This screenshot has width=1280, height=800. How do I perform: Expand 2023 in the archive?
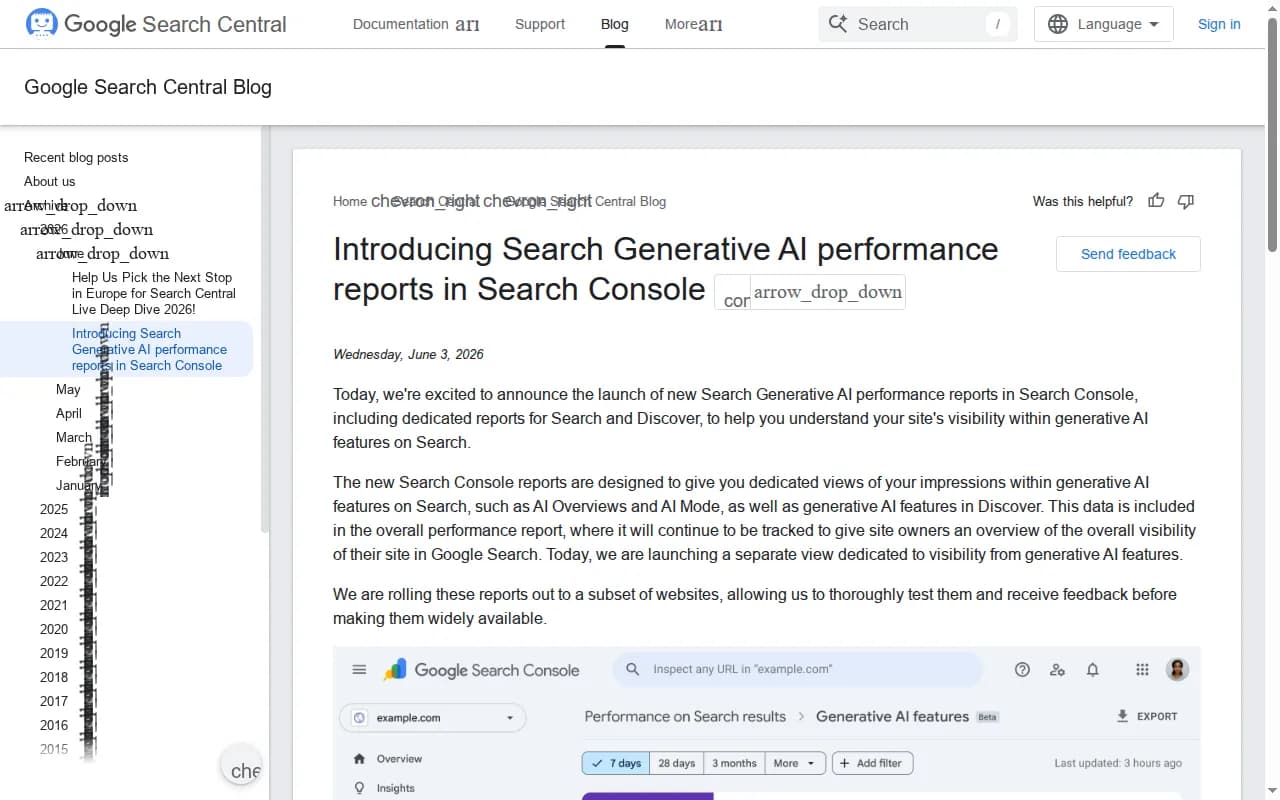point(54,557)
